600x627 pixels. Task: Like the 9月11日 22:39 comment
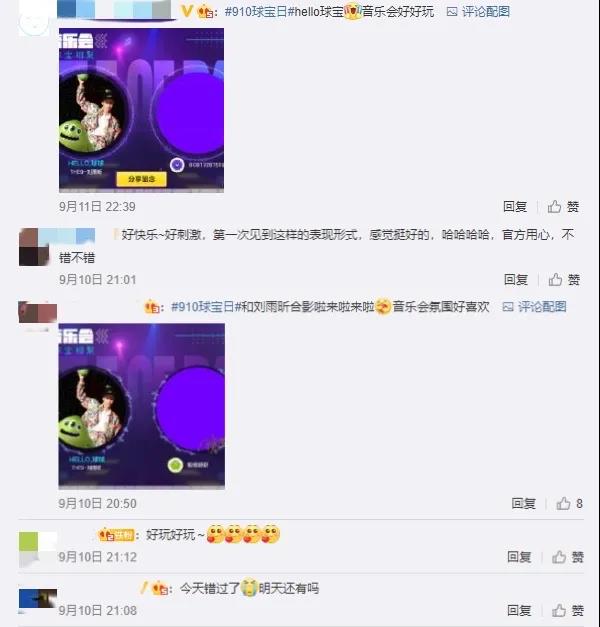point(563,207)
